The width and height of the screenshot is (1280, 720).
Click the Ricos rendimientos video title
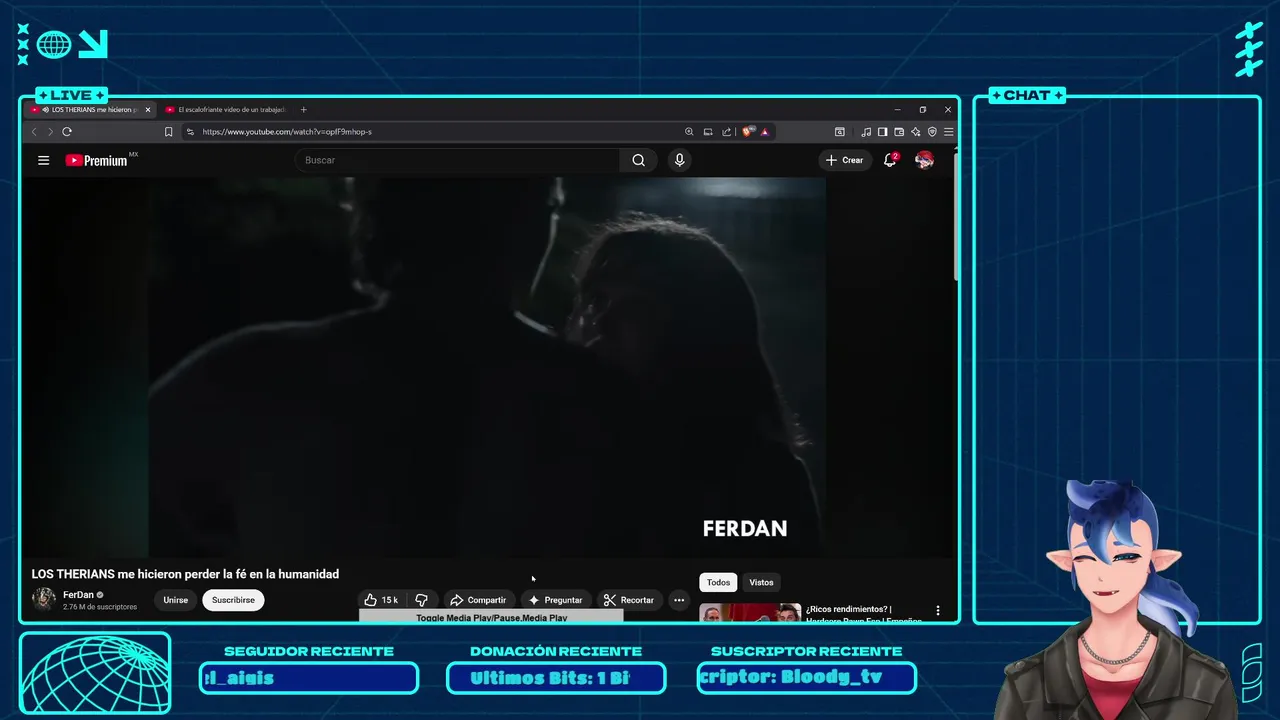864,613
